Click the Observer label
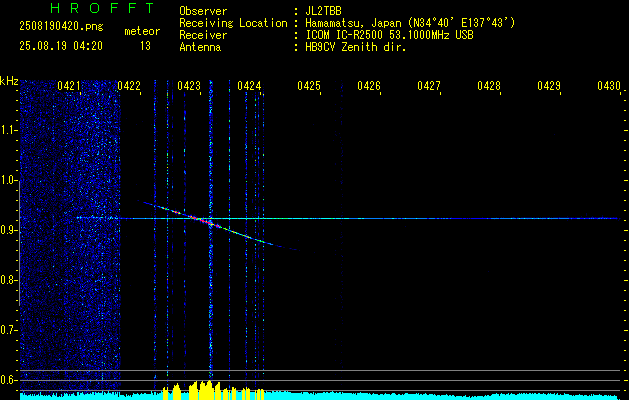The width and height of the screenshot is (629, 400). [x=203, y=11]
